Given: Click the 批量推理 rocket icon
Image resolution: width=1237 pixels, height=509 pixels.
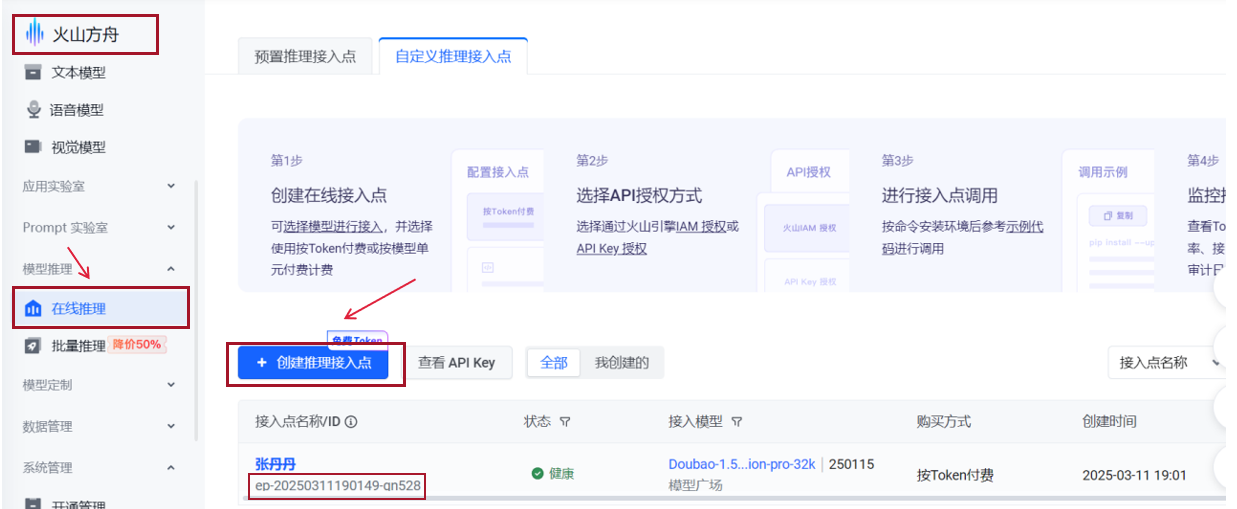Looking at the screenshot, I should coord(33,346).
